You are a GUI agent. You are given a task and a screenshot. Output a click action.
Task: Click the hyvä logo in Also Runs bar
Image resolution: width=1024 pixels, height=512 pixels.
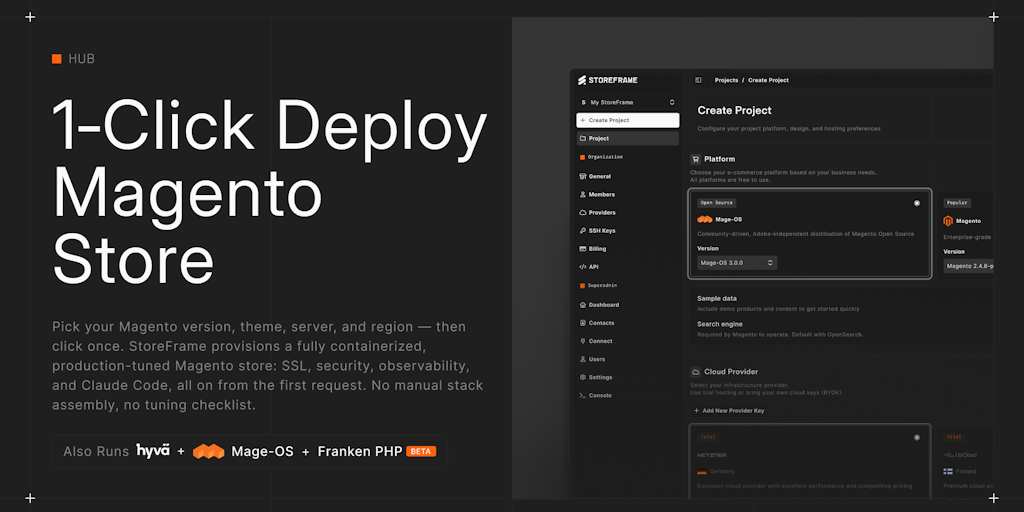[x=153, y=451]
